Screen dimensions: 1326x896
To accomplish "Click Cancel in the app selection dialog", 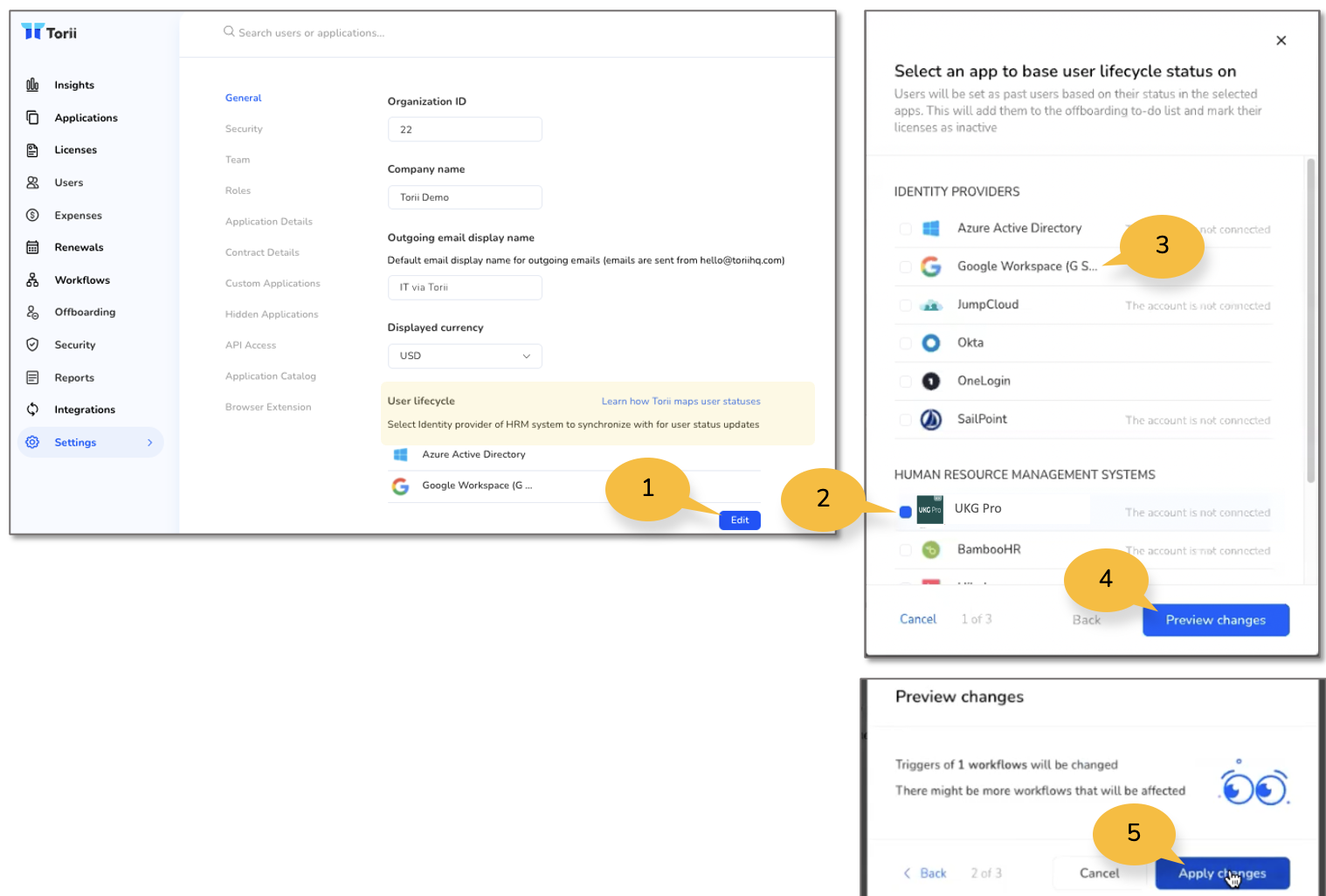I will click(x=918, y=619).
